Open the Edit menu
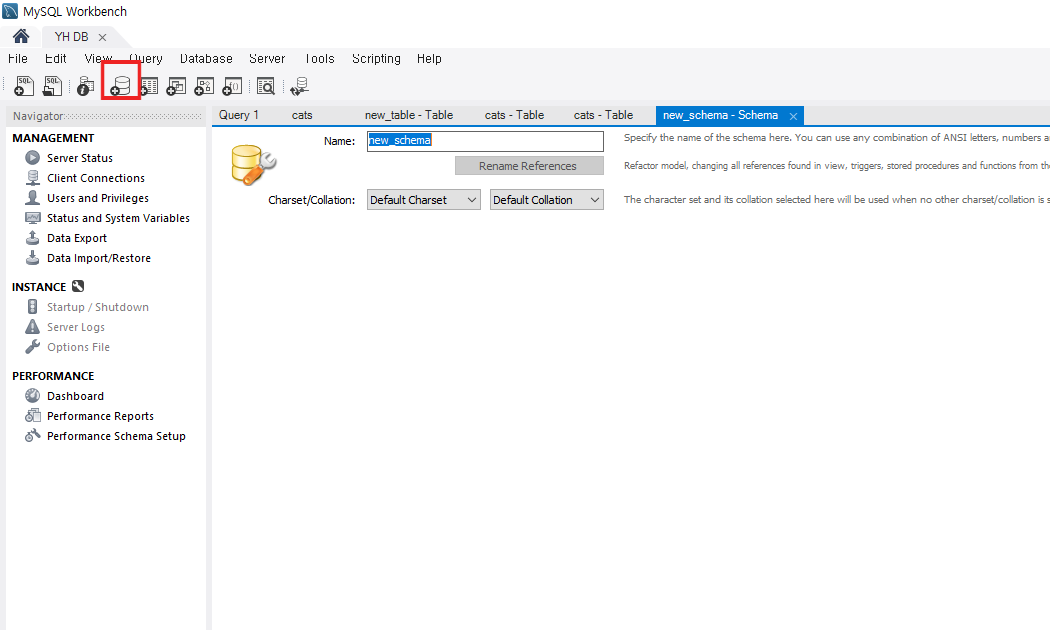The image size is (1050, 630). (x=56, y=58)
